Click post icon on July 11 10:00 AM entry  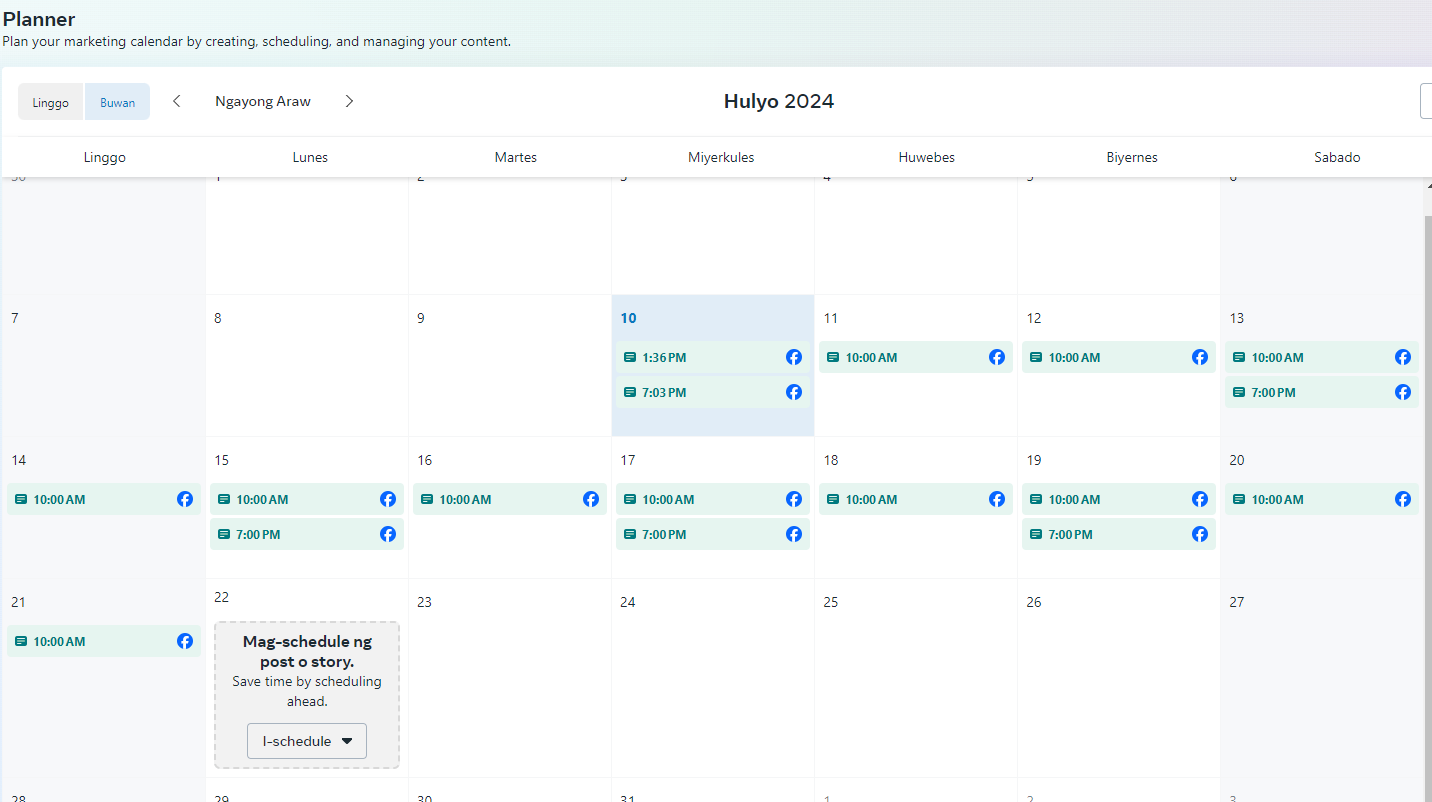click(832, 357)
